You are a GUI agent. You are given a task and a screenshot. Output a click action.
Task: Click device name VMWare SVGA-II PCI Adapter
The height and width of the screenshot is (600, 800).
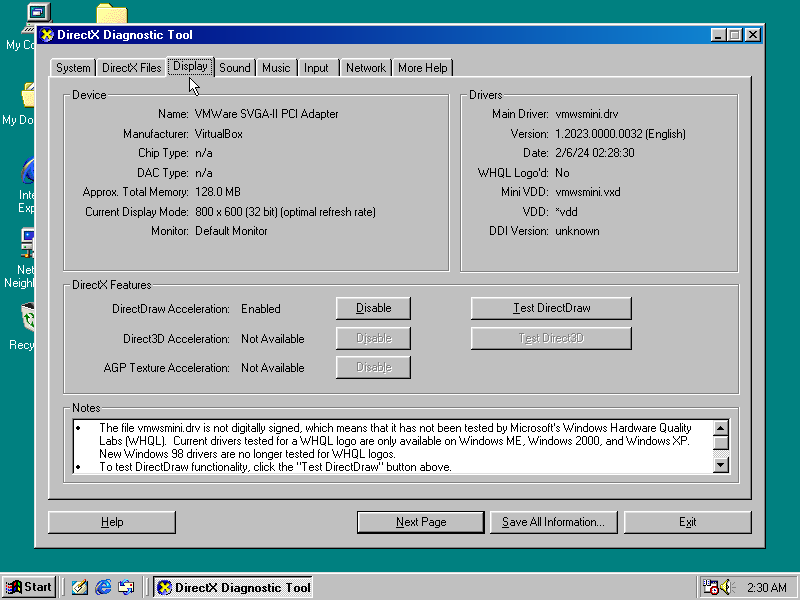pos(267,114)
